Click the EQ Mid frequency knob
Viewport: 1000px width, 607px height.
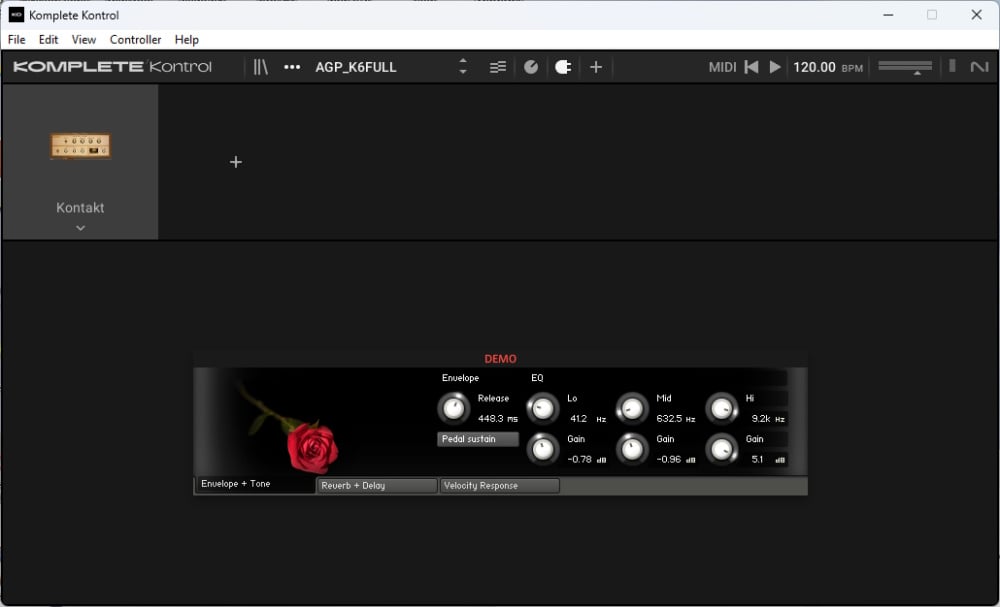point(632,409)
